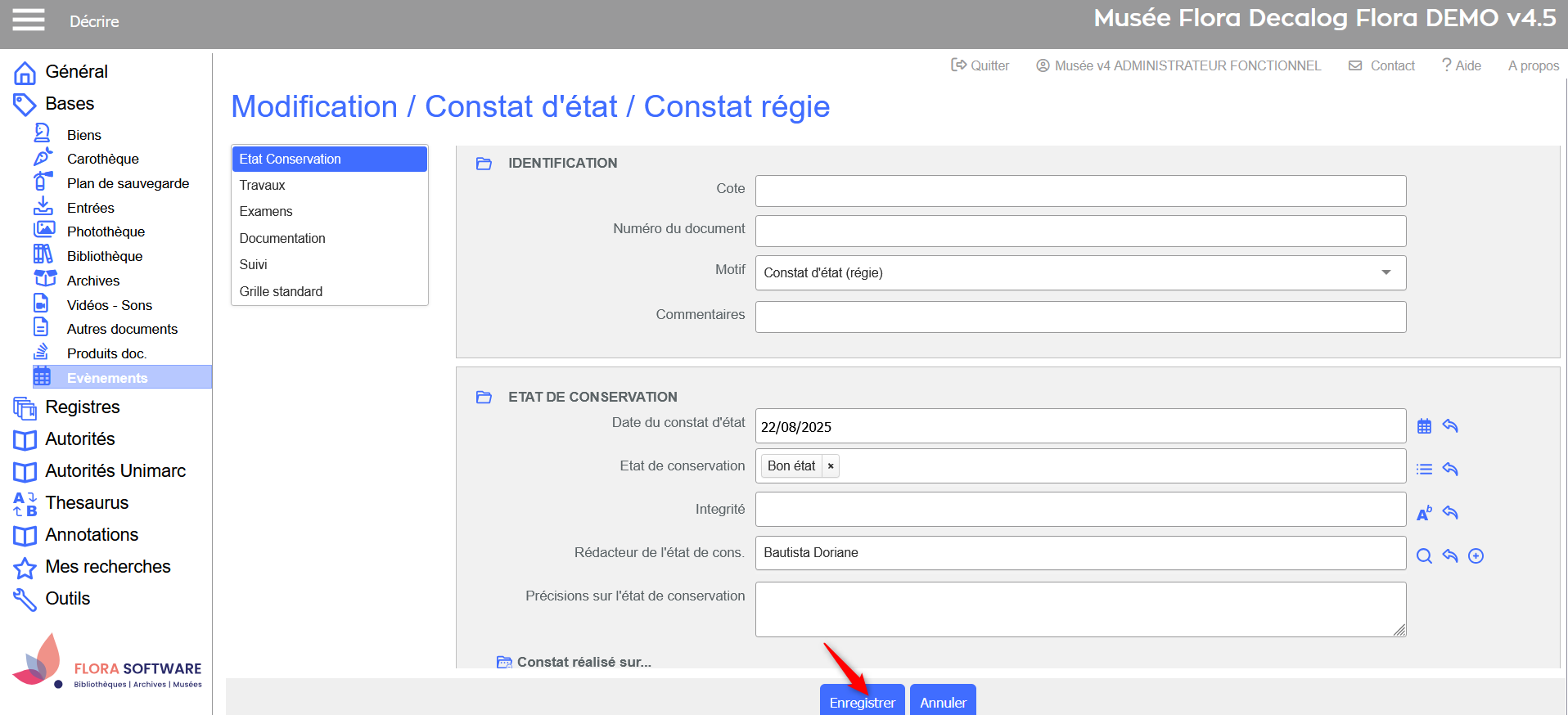The height and width of the screenshot is (715, 1568).
Task: Open the Motif dropdown
Action: (x=1386, y=272)
